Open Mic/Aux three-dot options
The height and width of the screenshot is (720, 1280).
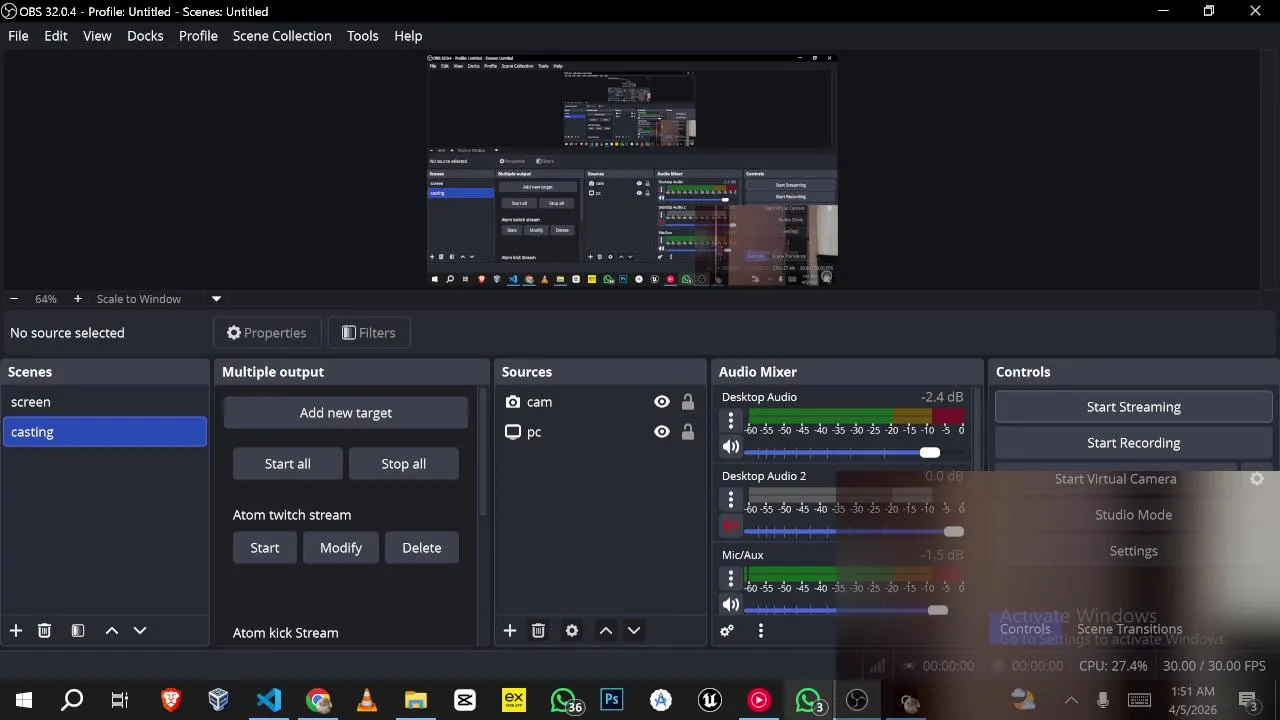point(731,578)
